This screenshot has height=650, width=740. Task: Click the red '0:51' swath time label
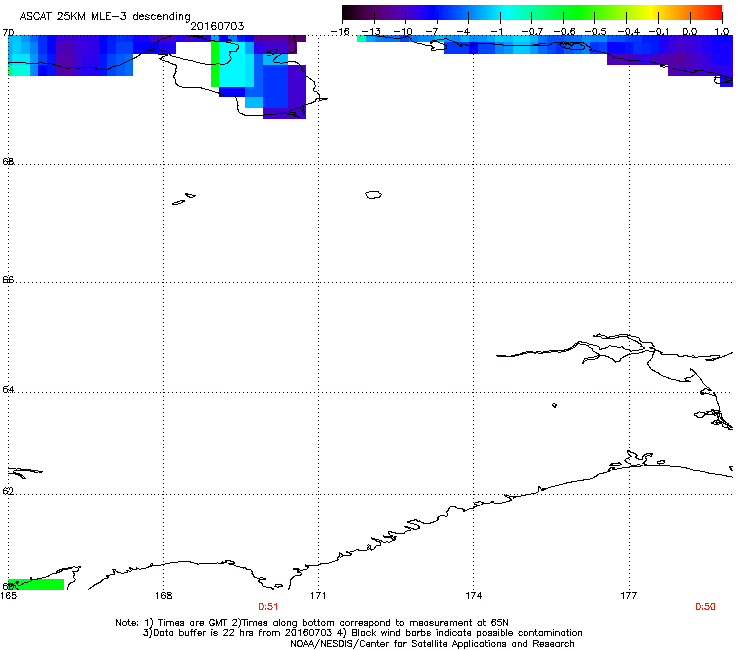coord(268,607)
